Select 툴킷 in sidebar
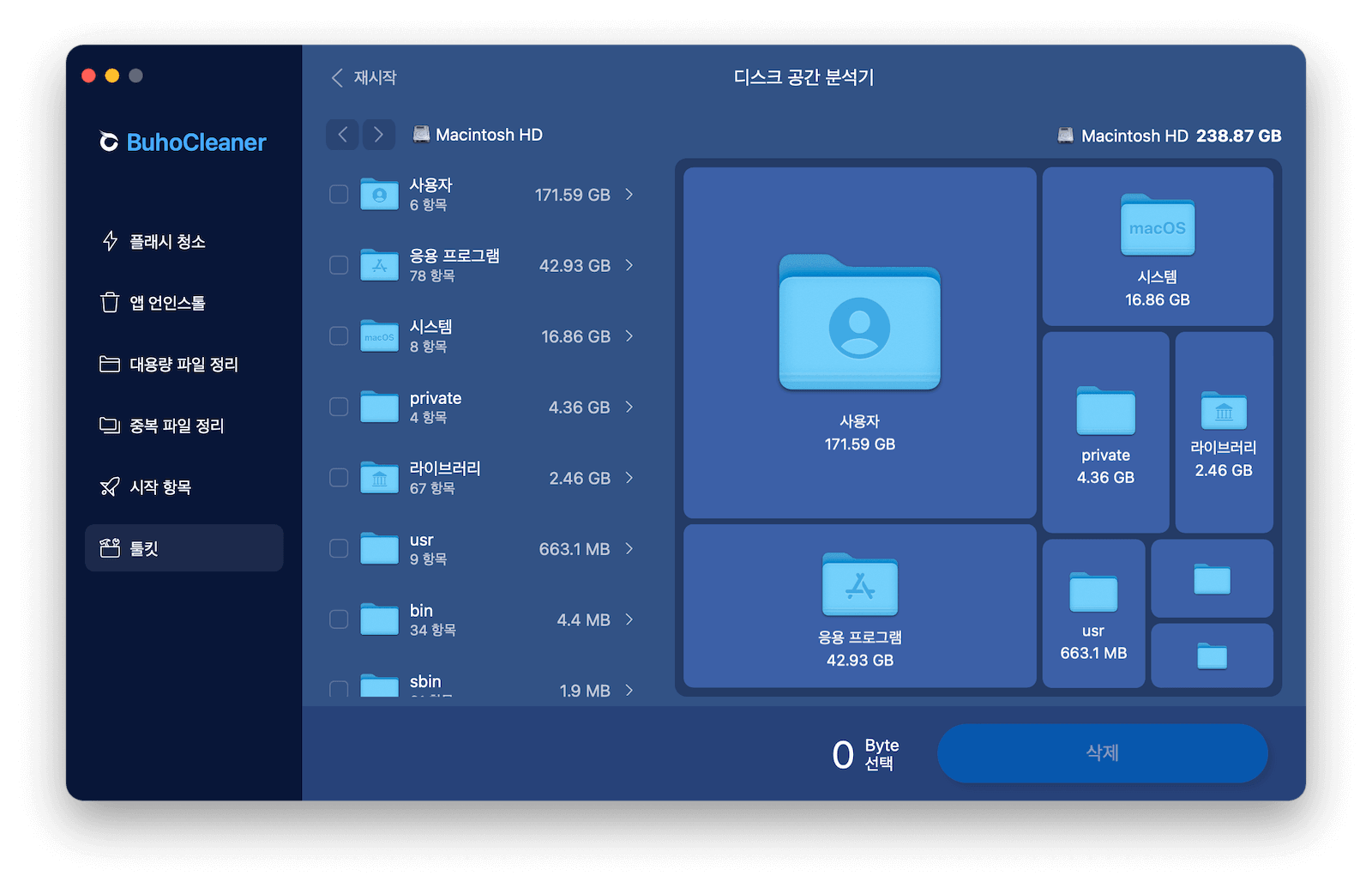The height and width of the screenshot is (888, 1372). point(184,548)
